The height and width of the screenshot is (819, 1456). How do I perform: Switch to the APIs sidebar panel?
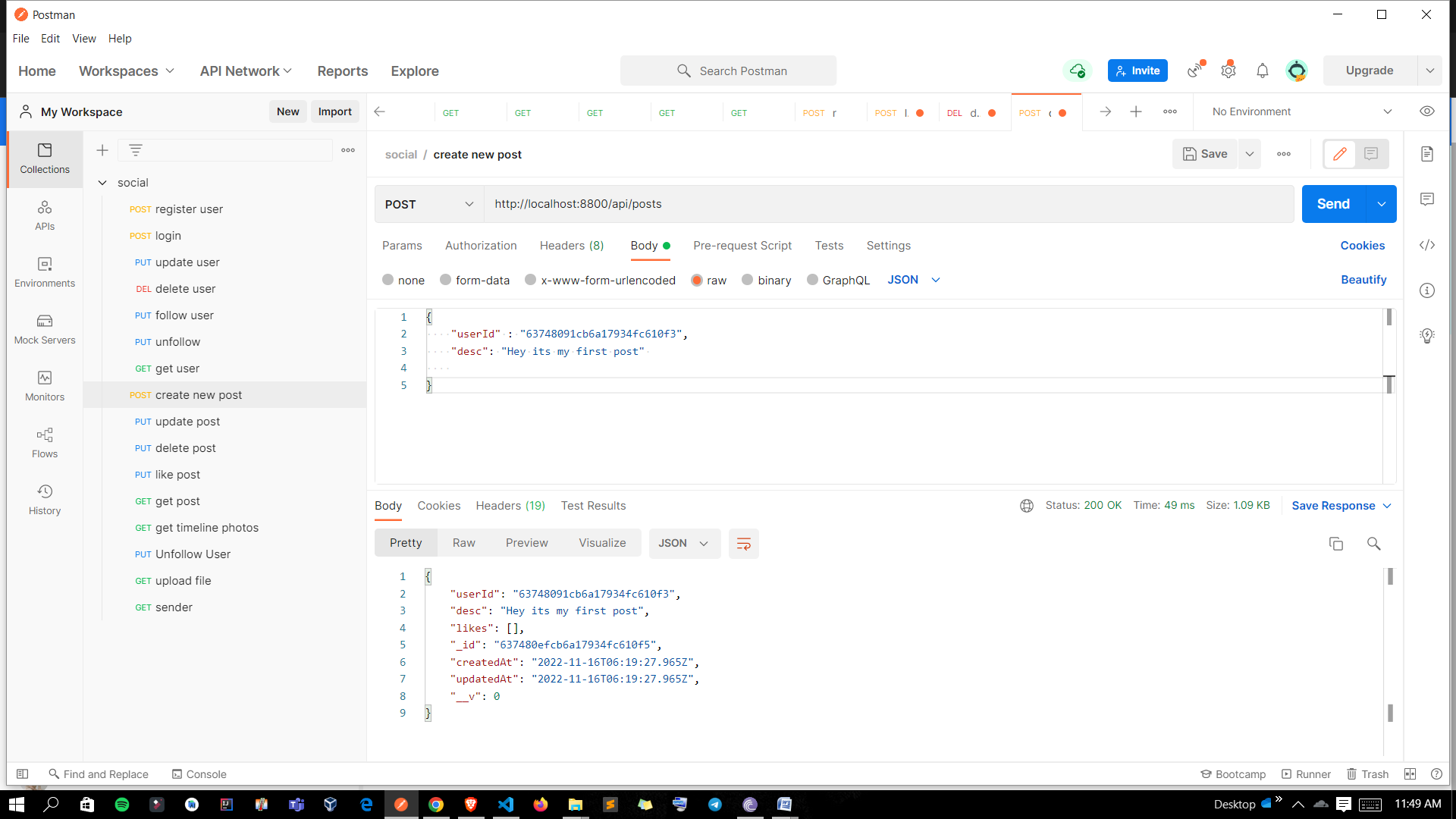point(44,215)
